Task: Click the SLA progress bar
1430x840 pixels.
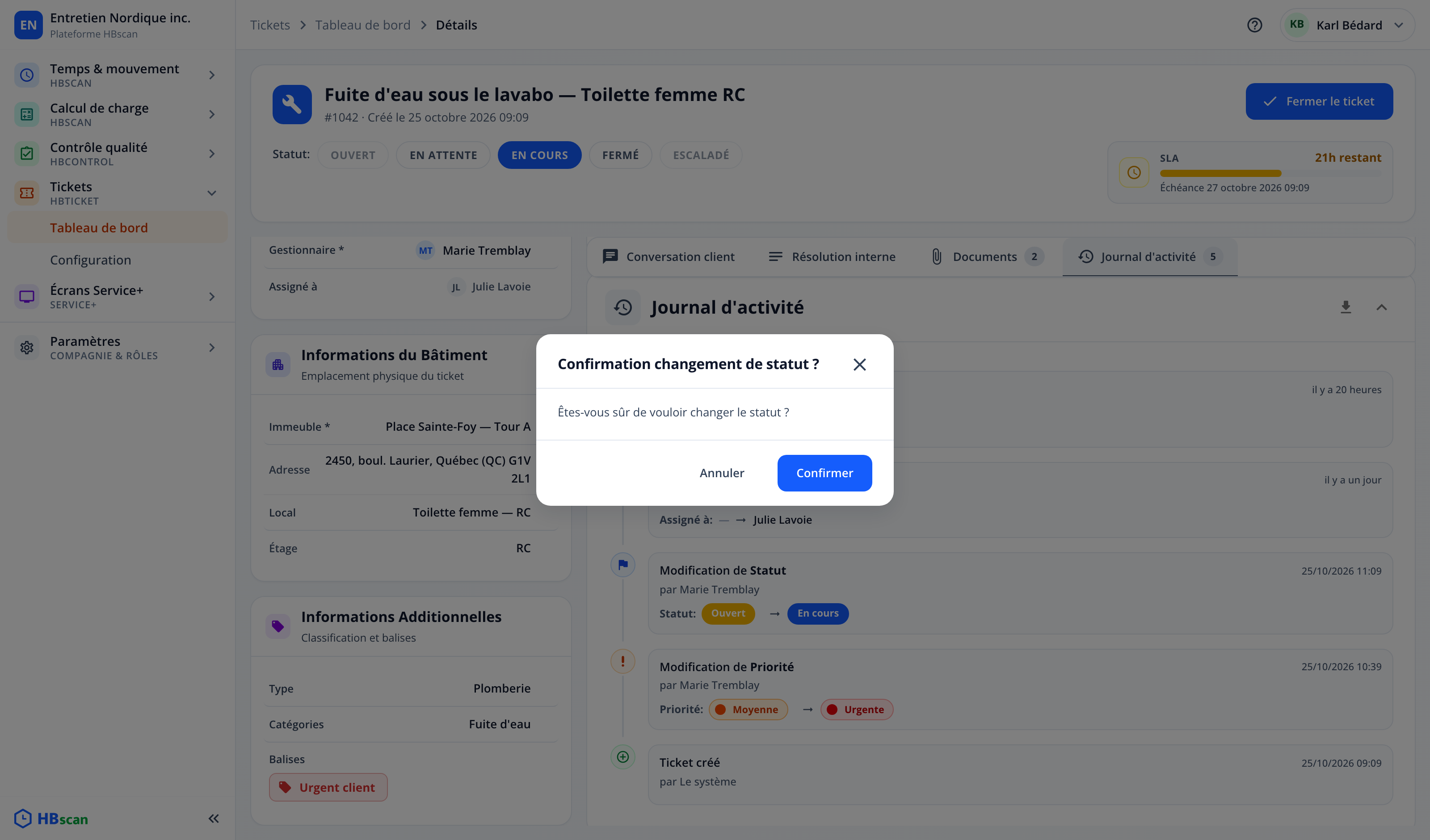Action: [x=1270, y=173]
